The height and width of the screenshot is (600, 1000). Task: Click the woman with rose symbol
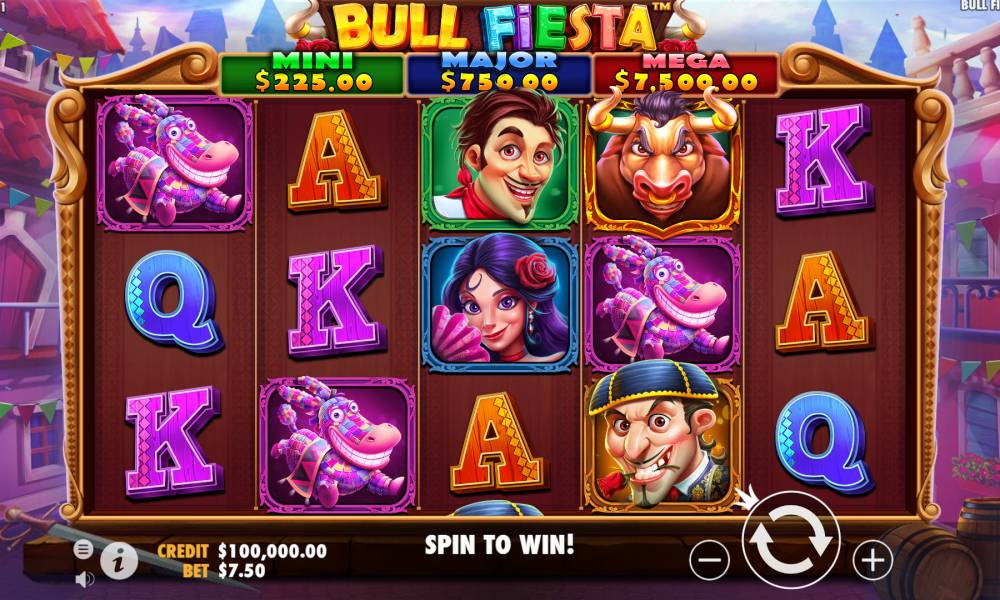click(499, 304)
